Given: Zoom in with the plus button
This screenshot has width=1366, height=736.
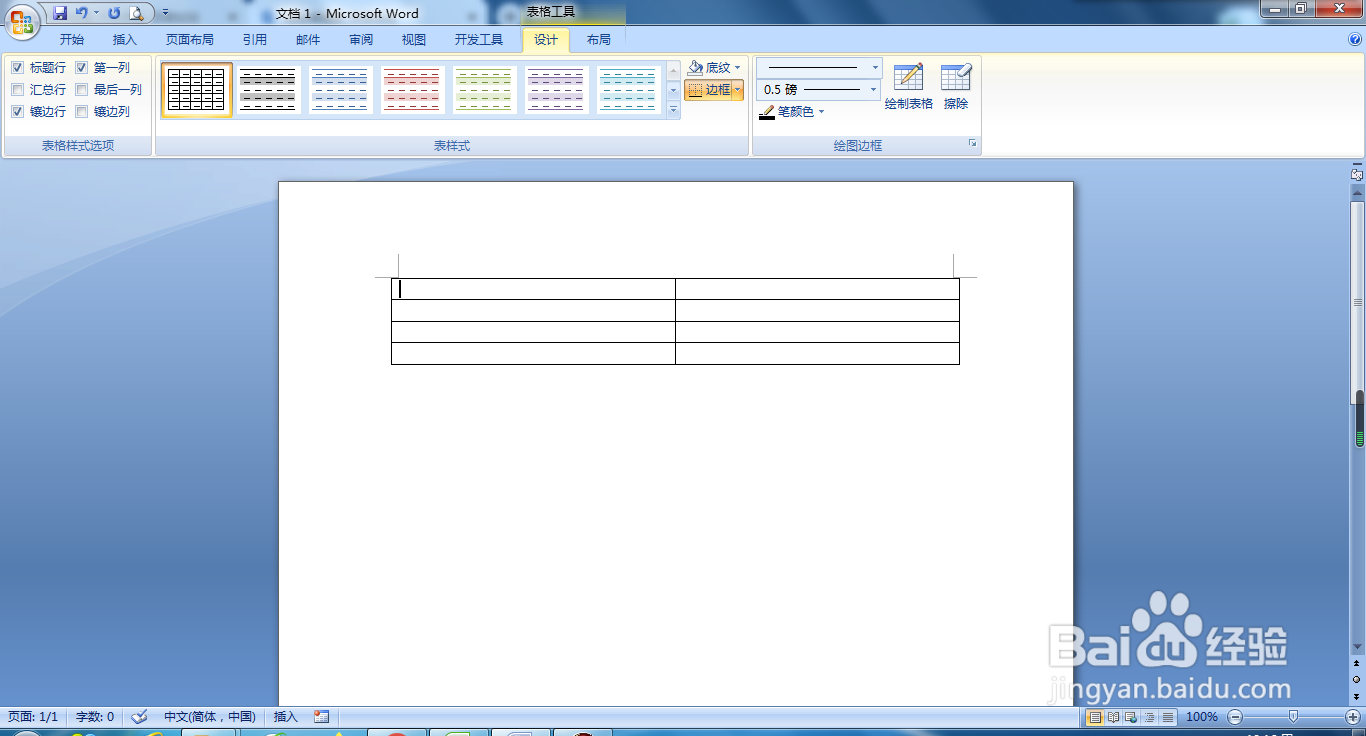Looking at the screenshot, I should click(x=1353, y=717).
